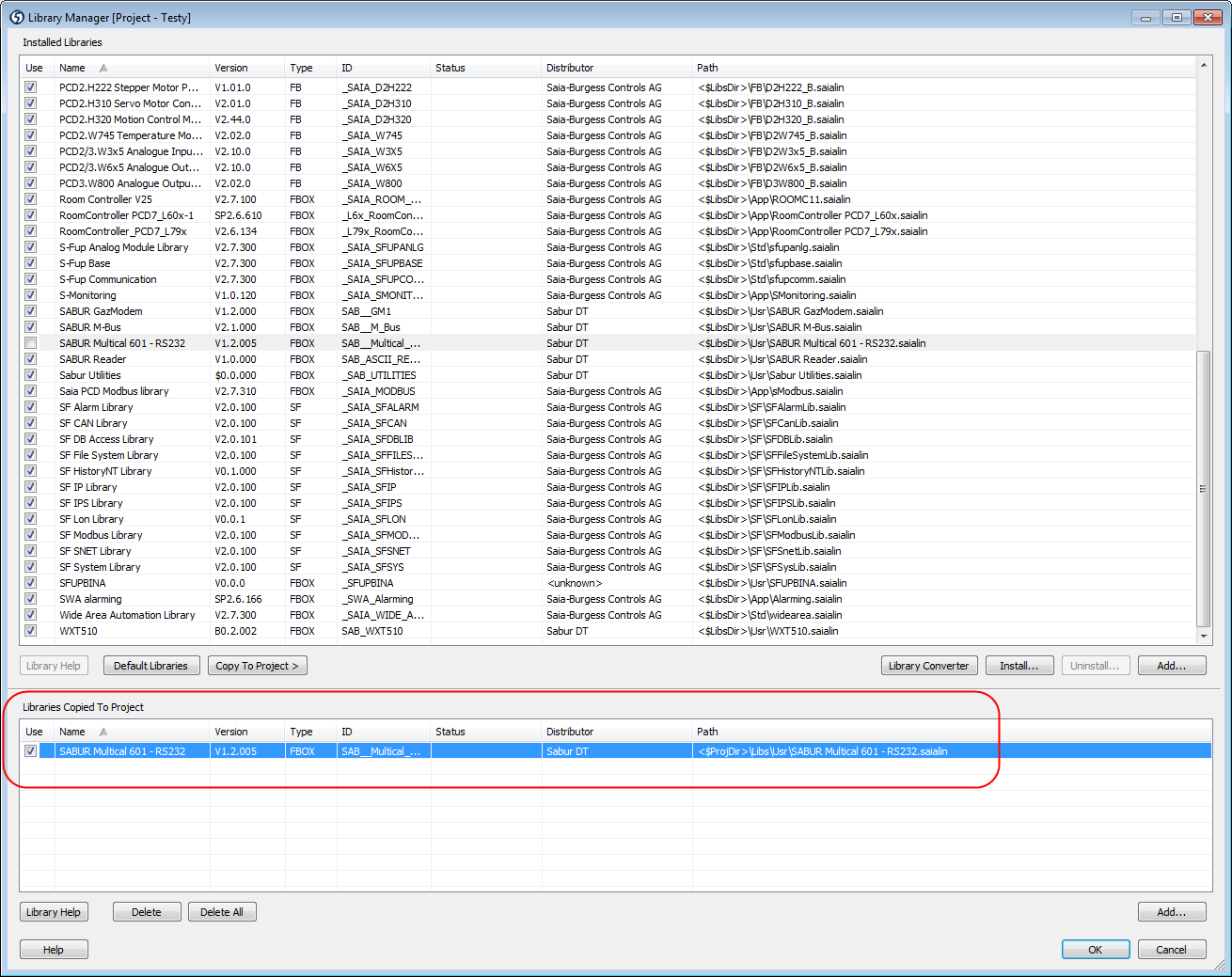Click Add... button under copied project libraries
The height and width of the screenshot is (977, 1232).
point(1171,912)
